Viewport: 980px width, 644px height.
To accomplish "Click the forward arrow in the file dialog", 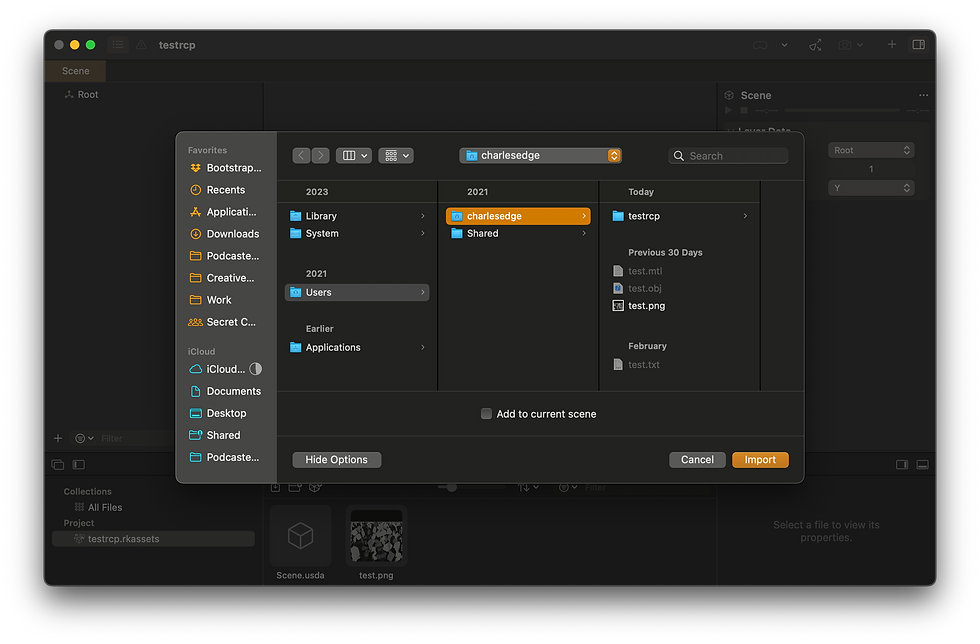I will [321, 155].
